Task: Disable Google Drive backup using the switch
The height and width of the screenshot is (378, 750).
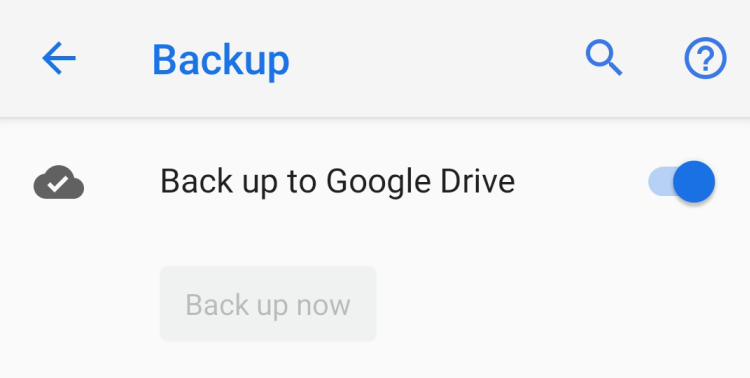Action: click(682, 182)
